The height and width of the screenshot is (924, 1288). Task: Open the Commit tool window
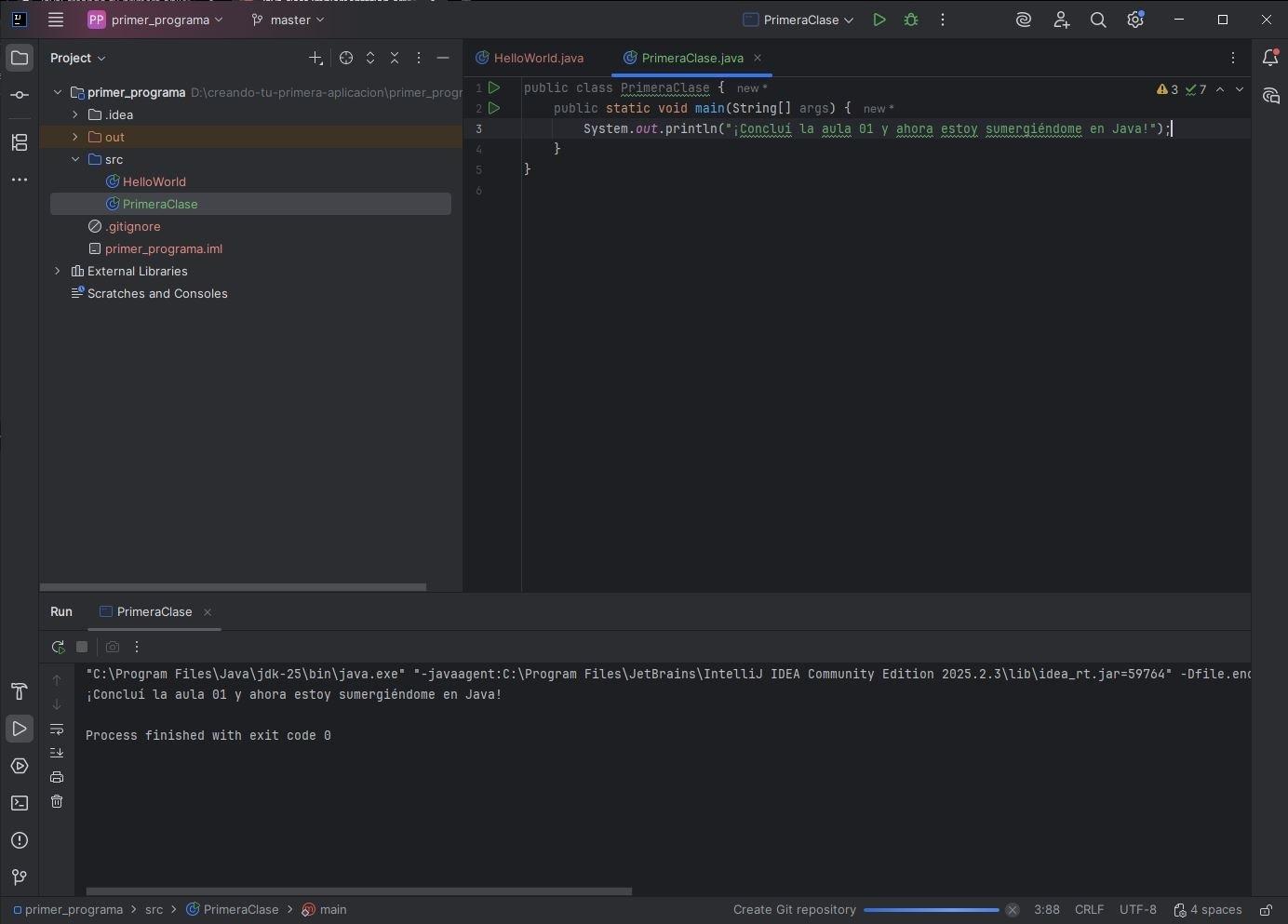tap(20, 95)
